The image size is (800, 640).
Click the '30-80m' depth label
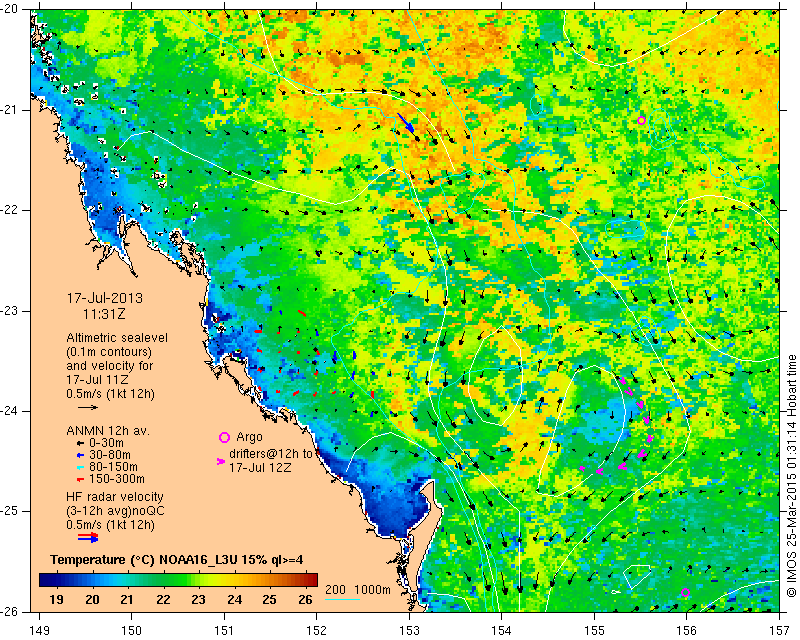(x=110, y=455)
